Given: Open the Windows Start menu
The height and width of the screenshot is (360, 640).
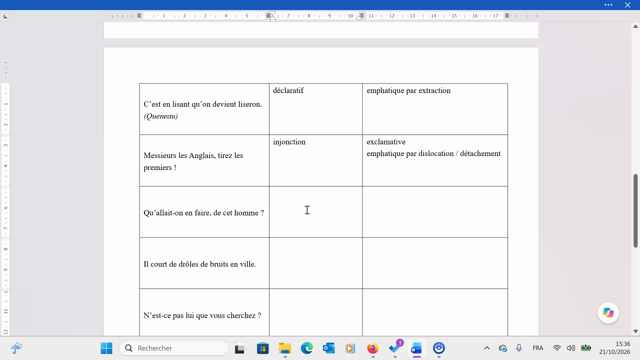Looking at the screenshot, I should tap(107, 348).
